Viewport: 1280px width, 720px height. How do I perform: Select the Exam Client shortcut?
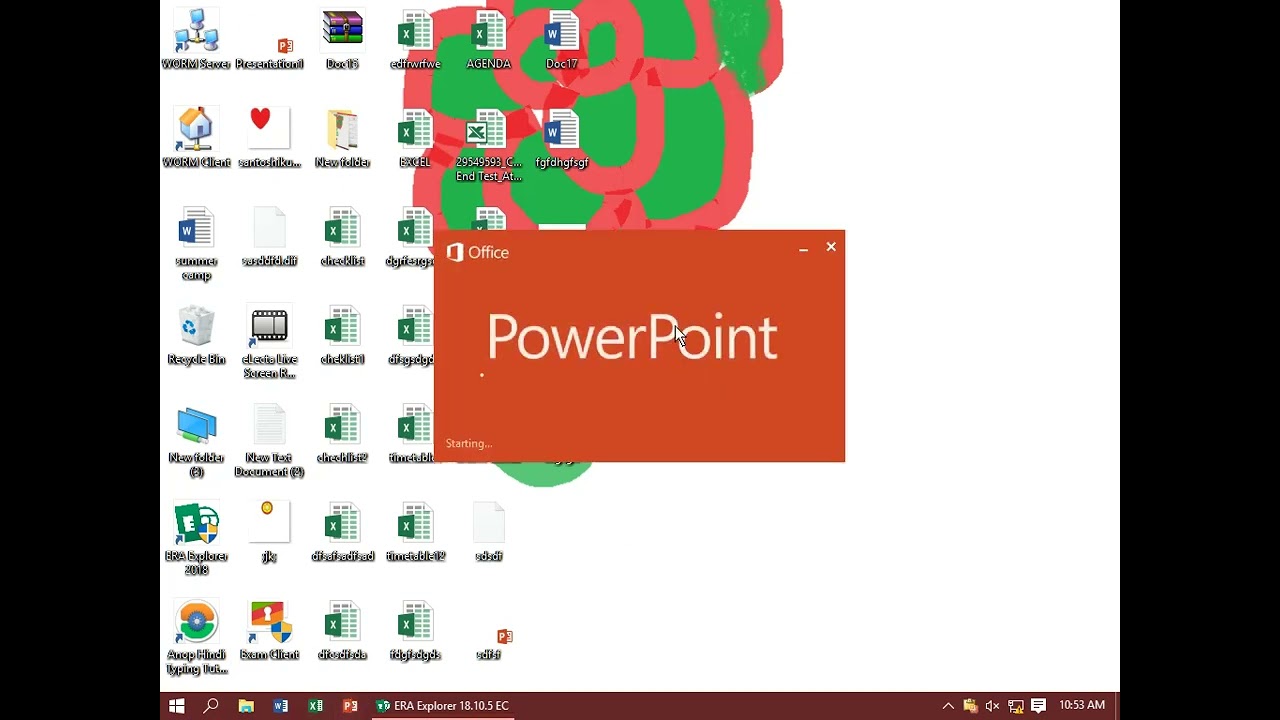click(269, 631)
